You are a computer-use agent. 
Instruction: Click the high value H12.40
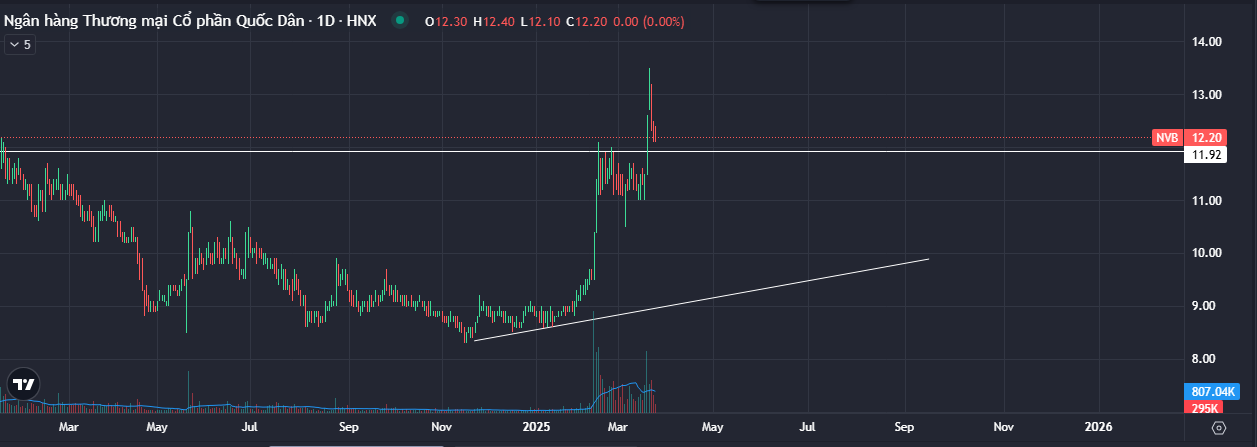tap(494, 21)
